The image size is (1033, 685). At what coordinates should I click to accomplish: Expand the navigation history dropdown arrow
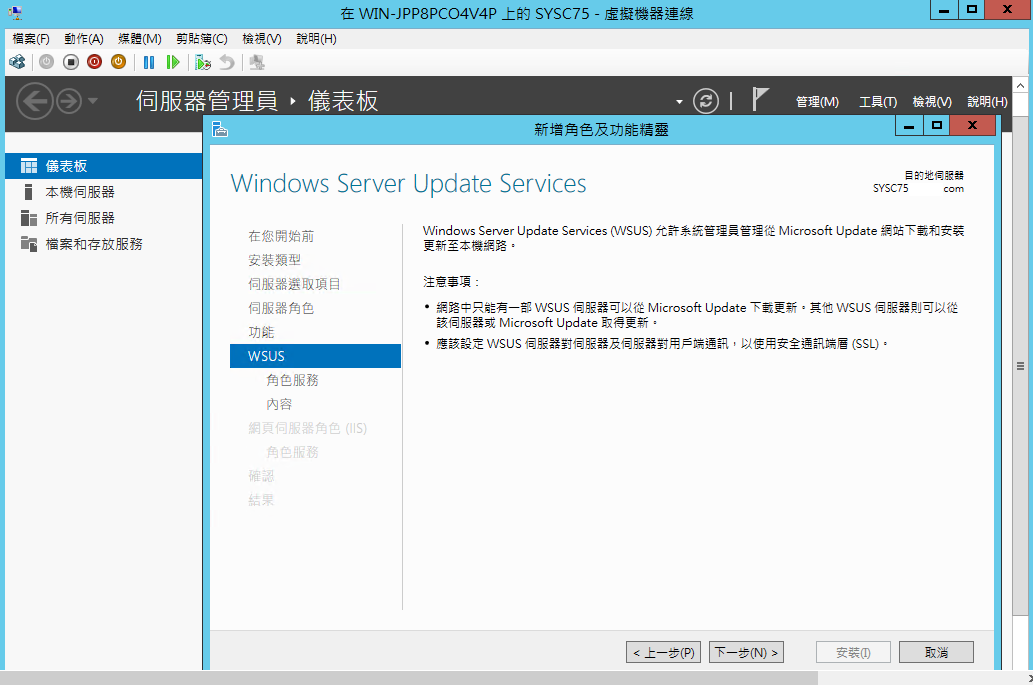(93, 101)
